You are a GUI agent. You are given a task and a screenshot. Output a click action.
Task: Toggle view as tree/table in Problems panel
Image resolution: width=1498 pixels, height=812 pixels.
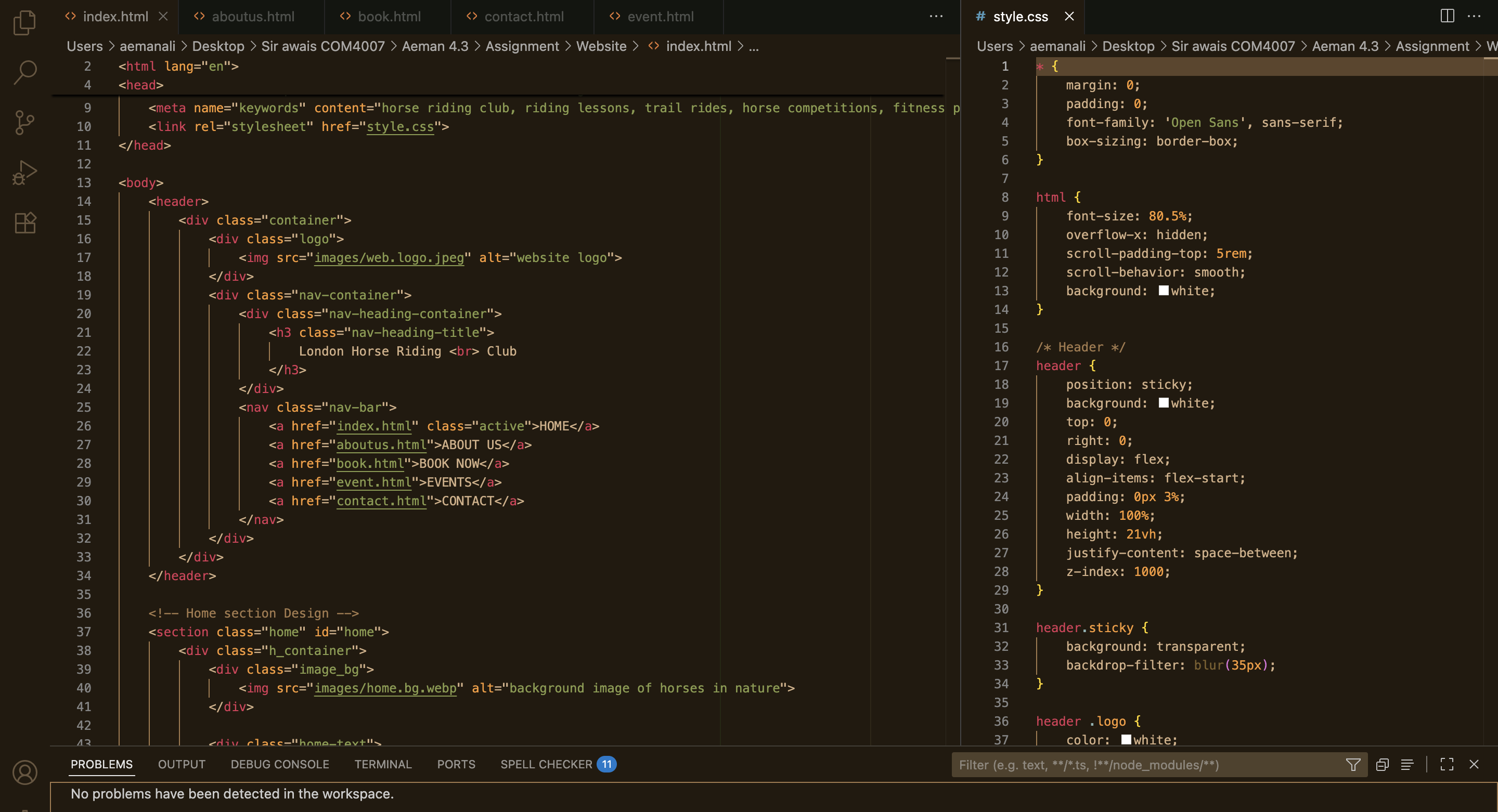pyautogui.click(x=1406, y=765)
